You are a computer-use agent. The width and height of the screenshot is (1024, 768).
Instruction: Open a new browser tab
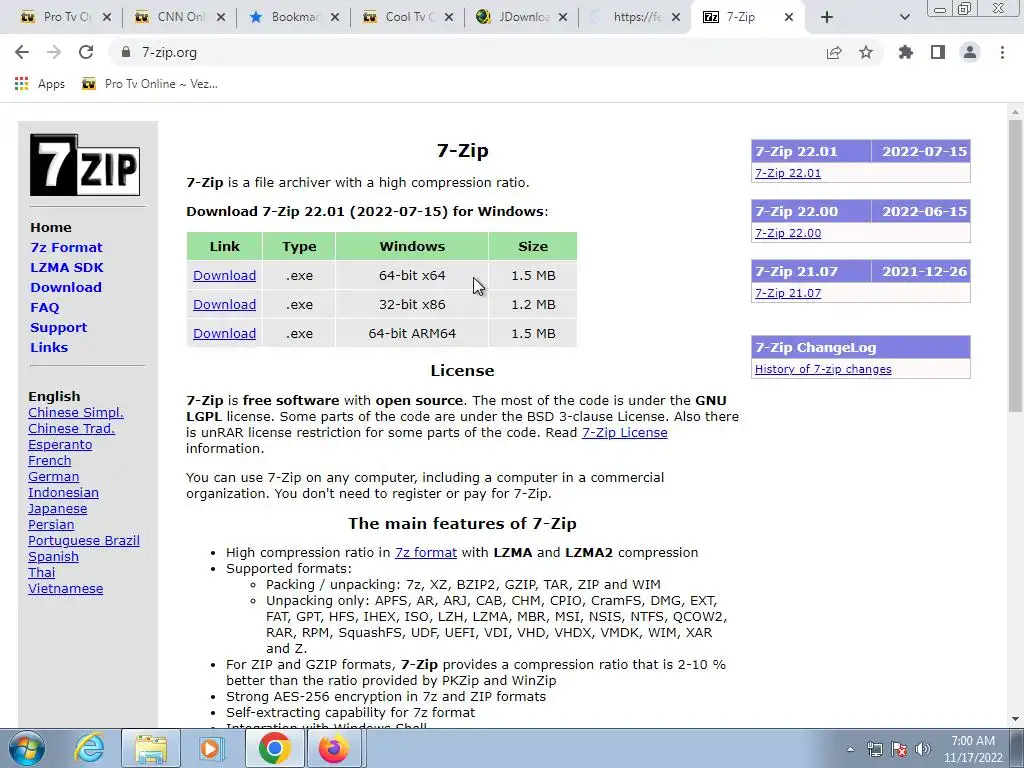[827, 17]
